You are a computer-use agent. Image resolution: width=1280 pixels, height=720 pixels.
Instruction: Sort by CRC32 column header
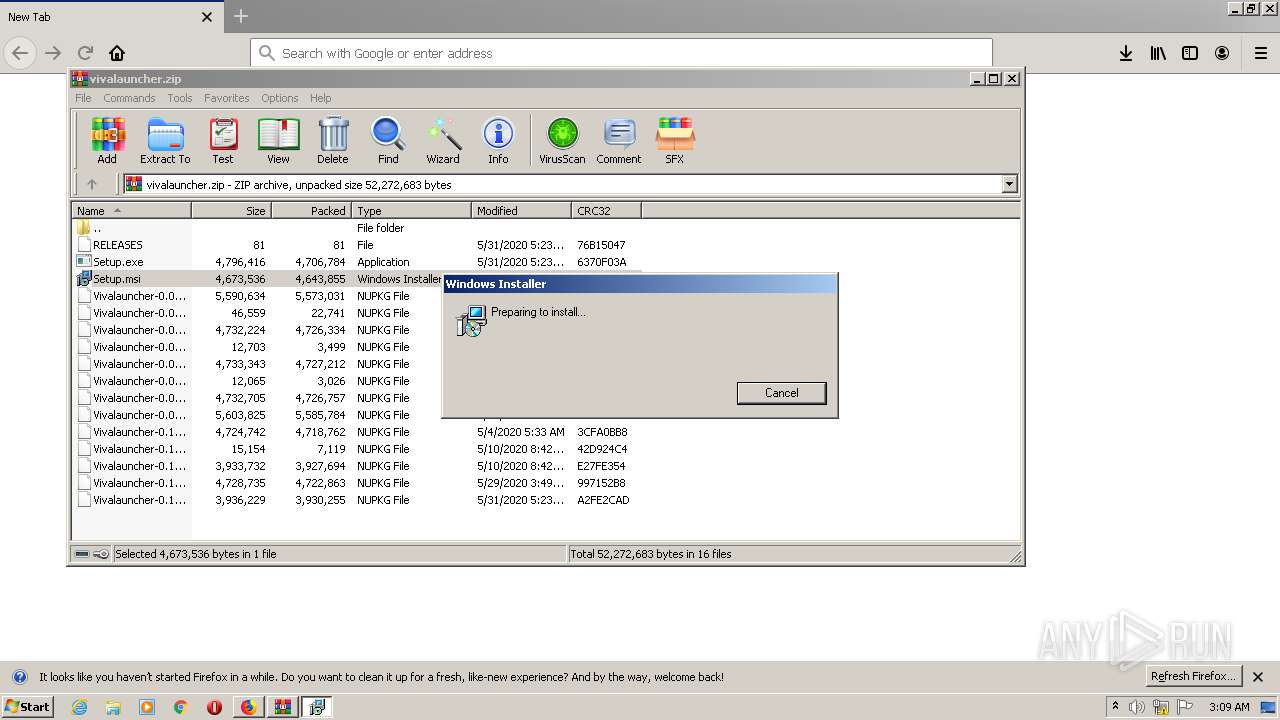(x=606, y=211)
